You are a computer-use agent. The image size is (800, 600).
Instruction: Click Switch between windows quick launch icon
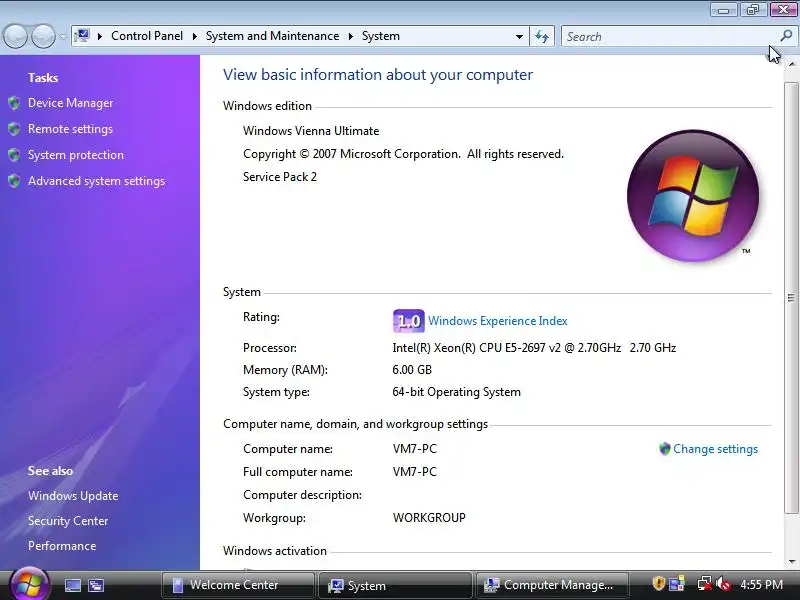(x=96, y=585)
